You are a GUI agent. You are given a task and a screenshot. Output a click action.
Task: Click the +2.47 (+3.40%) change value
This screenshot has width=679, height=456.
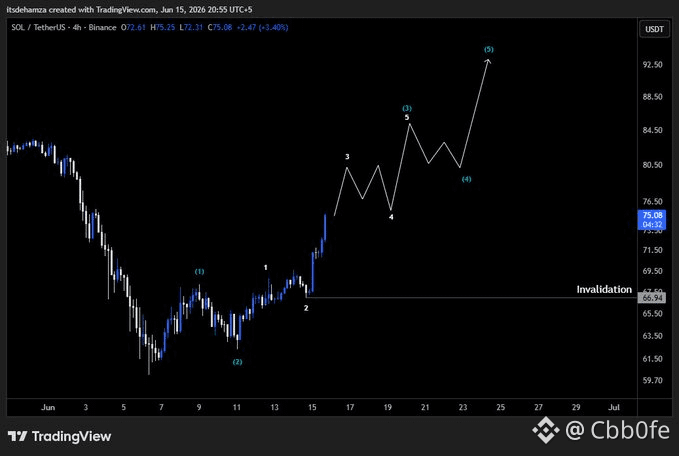(262, 27)
